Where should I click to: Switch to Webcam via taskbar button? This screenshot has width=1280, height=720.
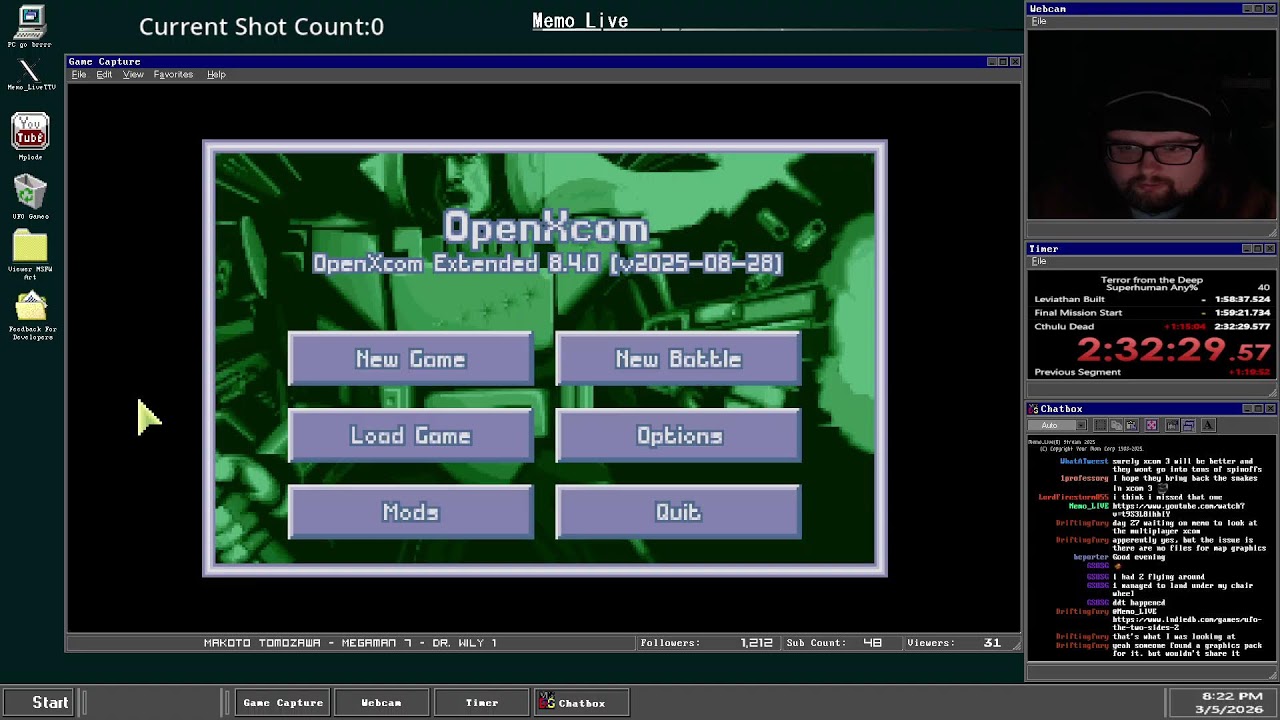click(x=381, y=702)
